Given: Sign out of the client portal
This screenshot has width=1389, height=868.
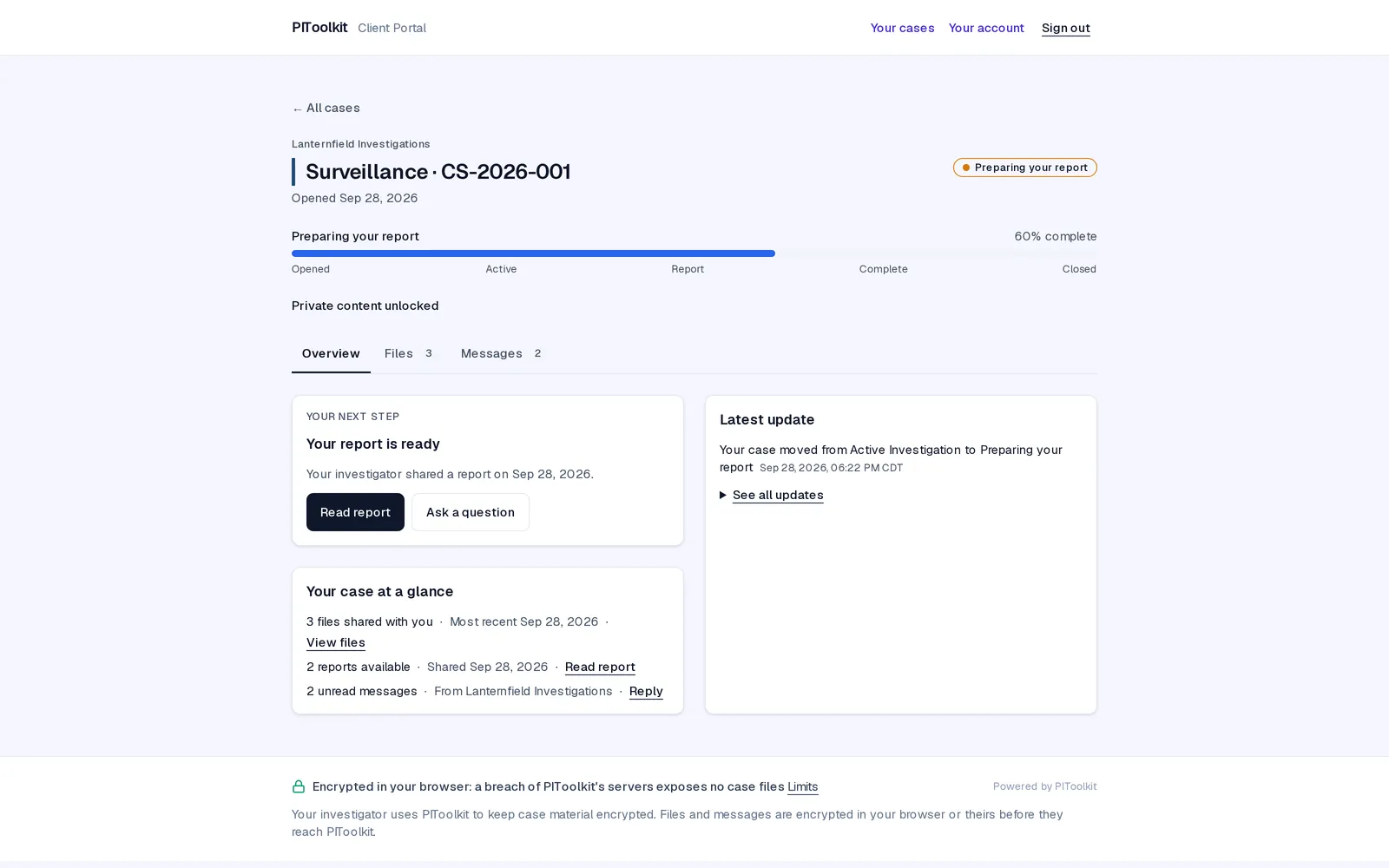Looking at the screenshot, I should point(1066,28).
